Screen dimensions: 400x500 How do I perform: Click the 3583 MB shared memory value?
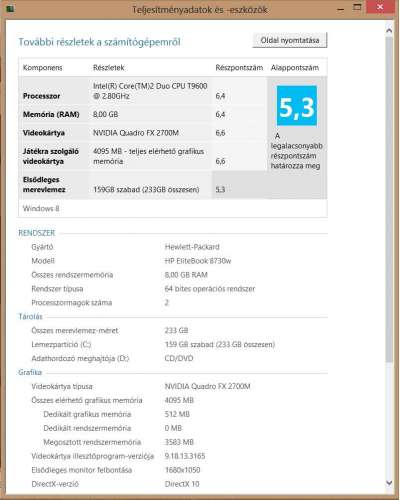click(x=179, y=442)
